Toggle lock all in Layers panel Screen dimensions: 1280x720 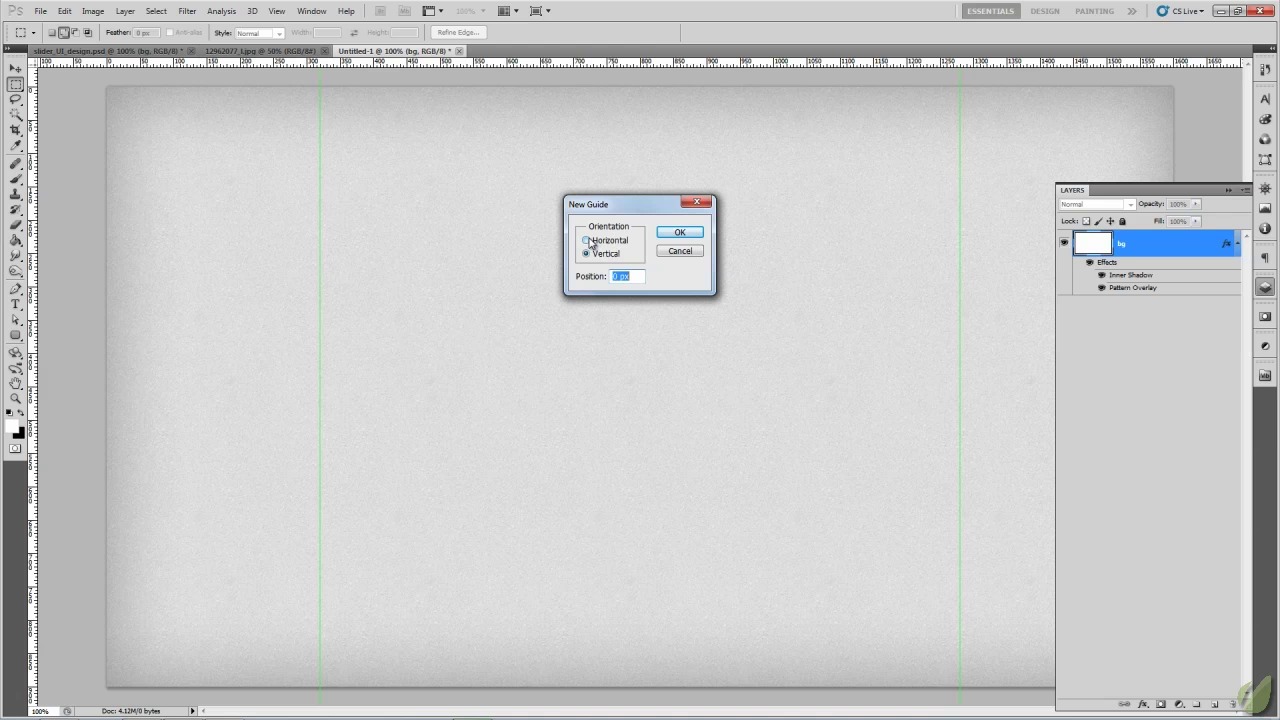coord(1122,222)
